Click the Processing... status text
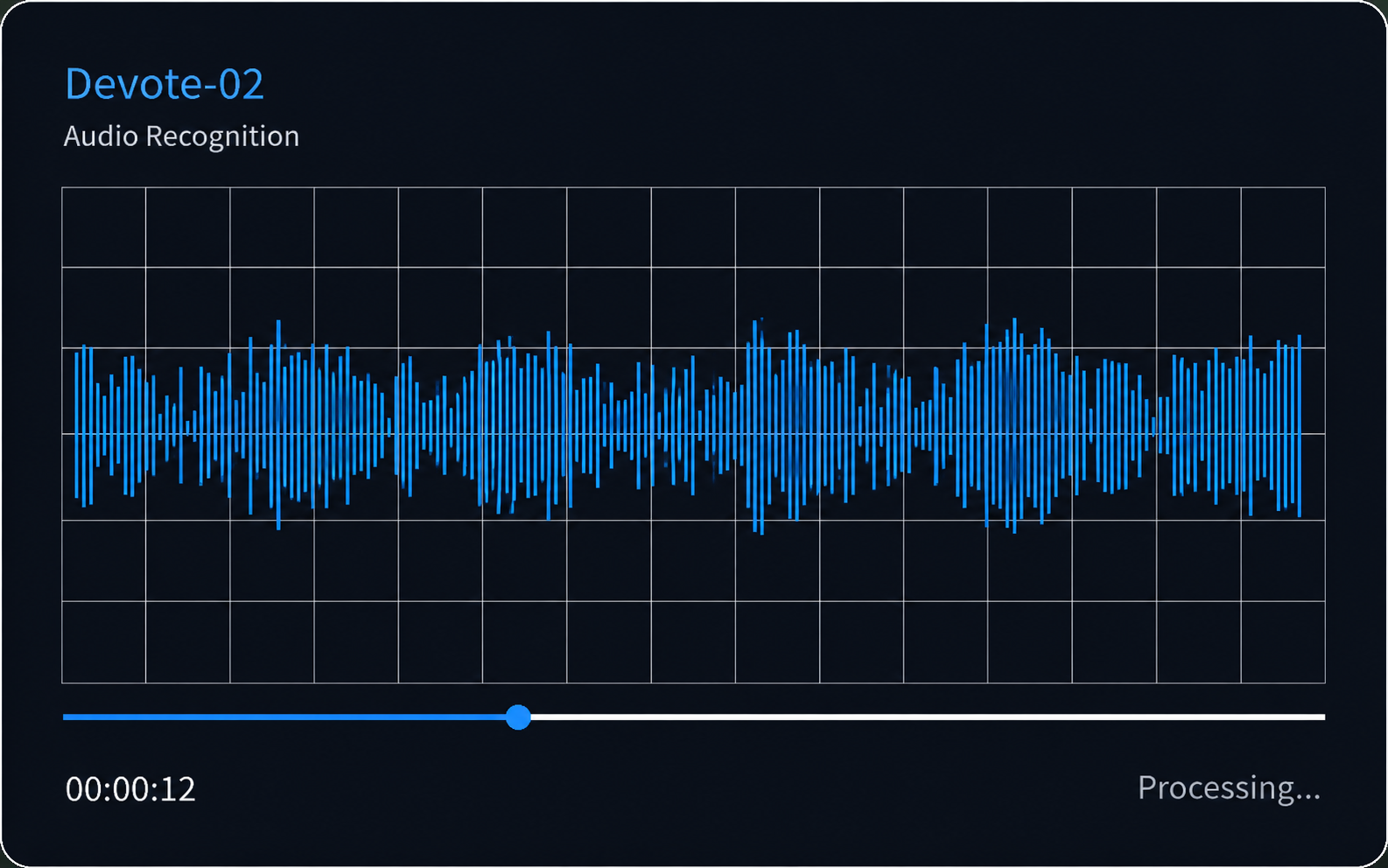Image resolution: width=1388 pixels, height=868 pixels. click(x=1229, y=787)
